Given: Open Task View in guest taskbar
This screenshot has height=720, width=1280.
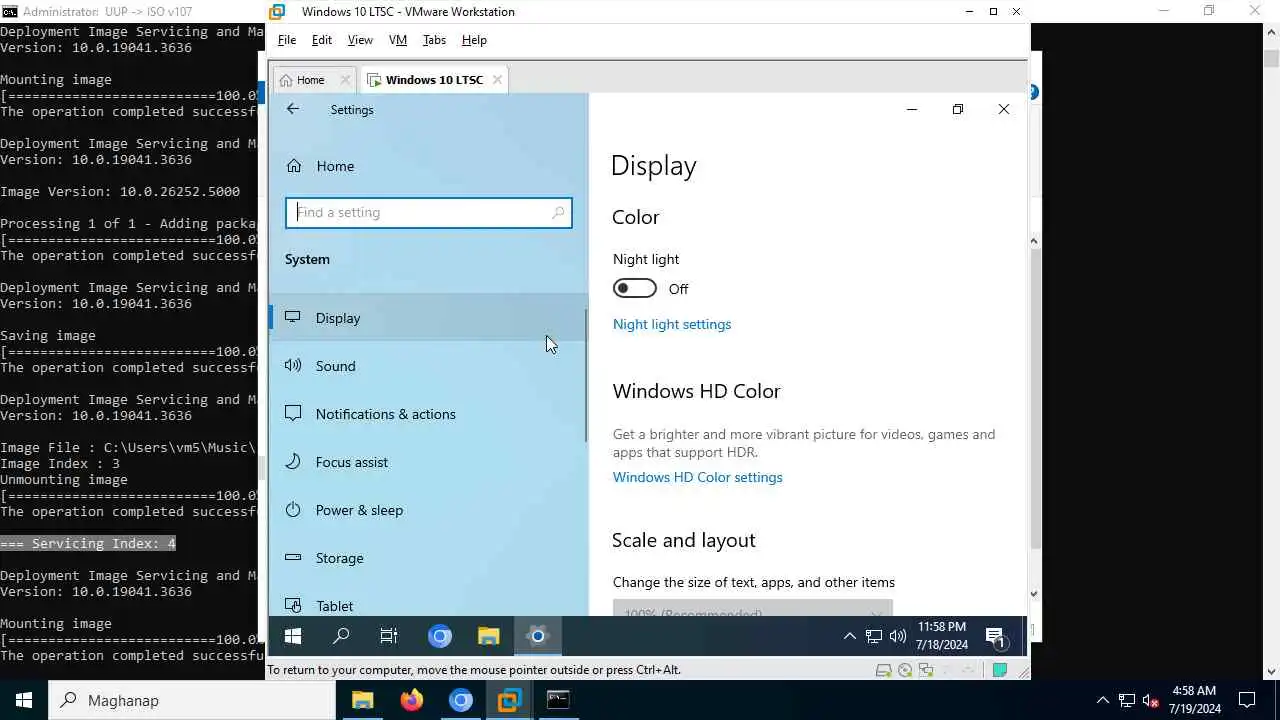Looking at the screenshot, I should click(x=389, y=636).
